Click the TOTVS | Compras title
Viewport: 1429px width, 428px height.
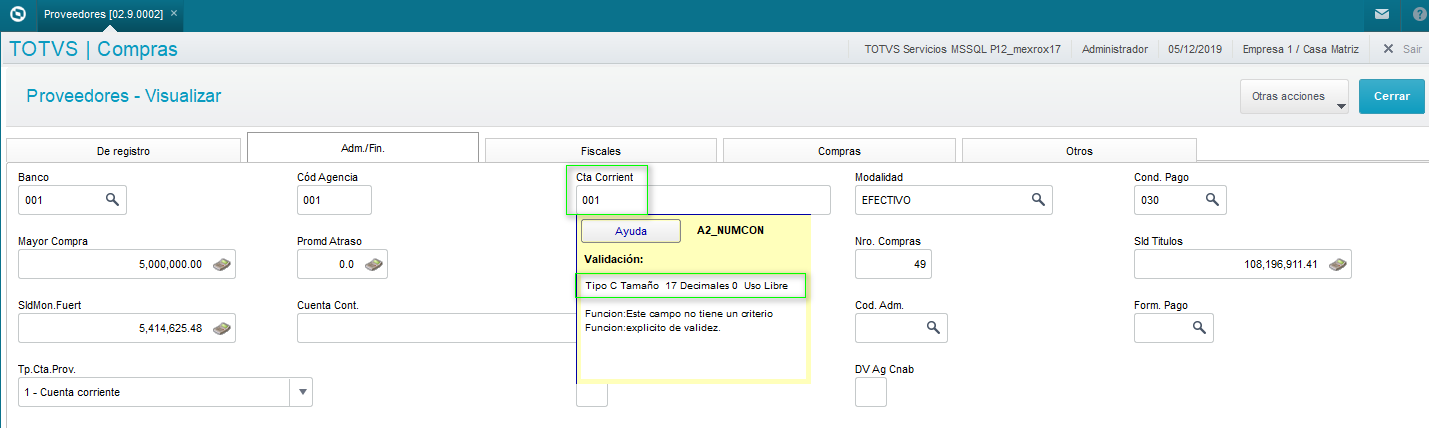93,49
